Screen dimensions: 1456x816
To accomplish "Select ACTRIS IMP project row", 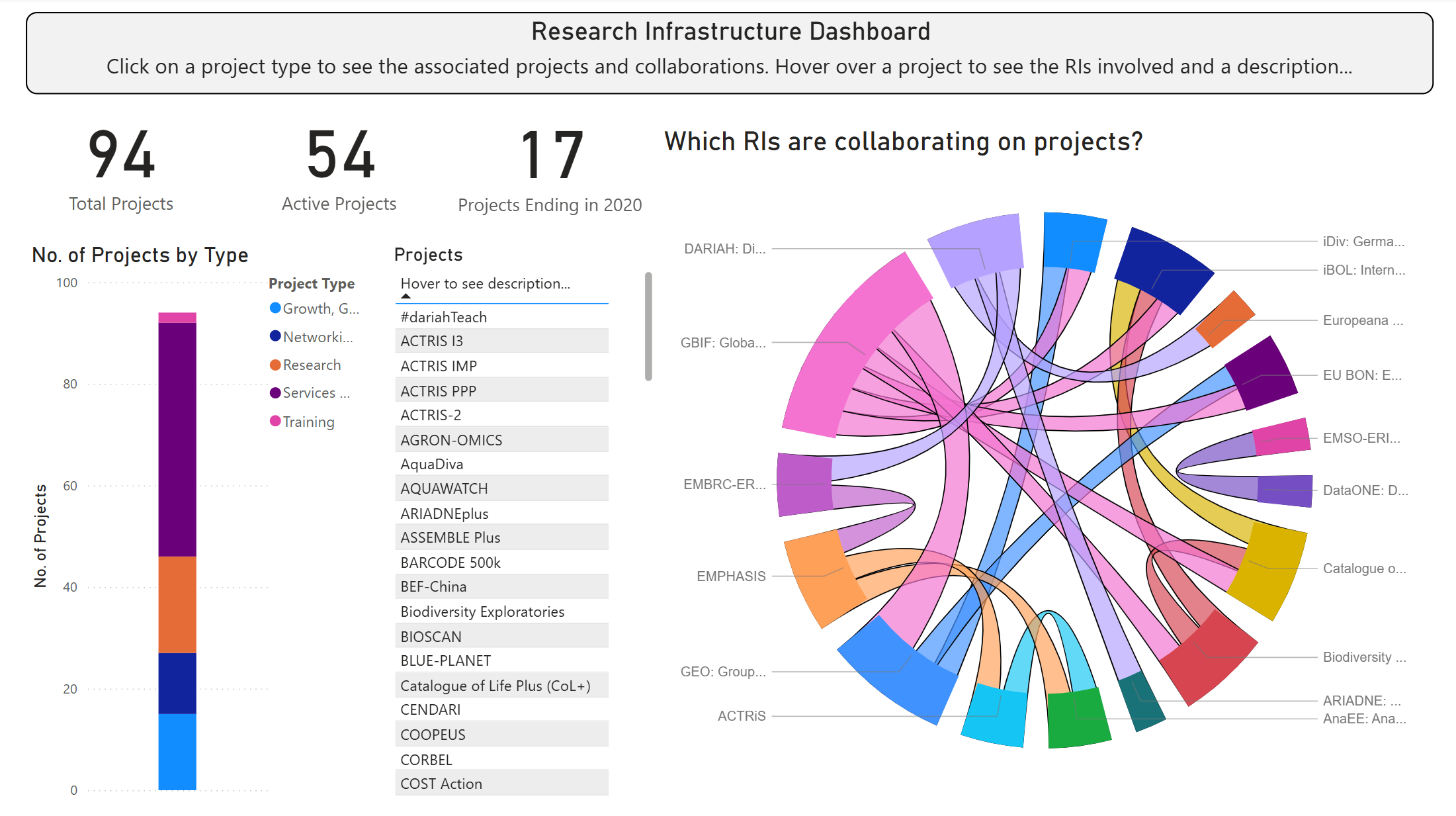I will pyautogui.click(x=502, y=366).
